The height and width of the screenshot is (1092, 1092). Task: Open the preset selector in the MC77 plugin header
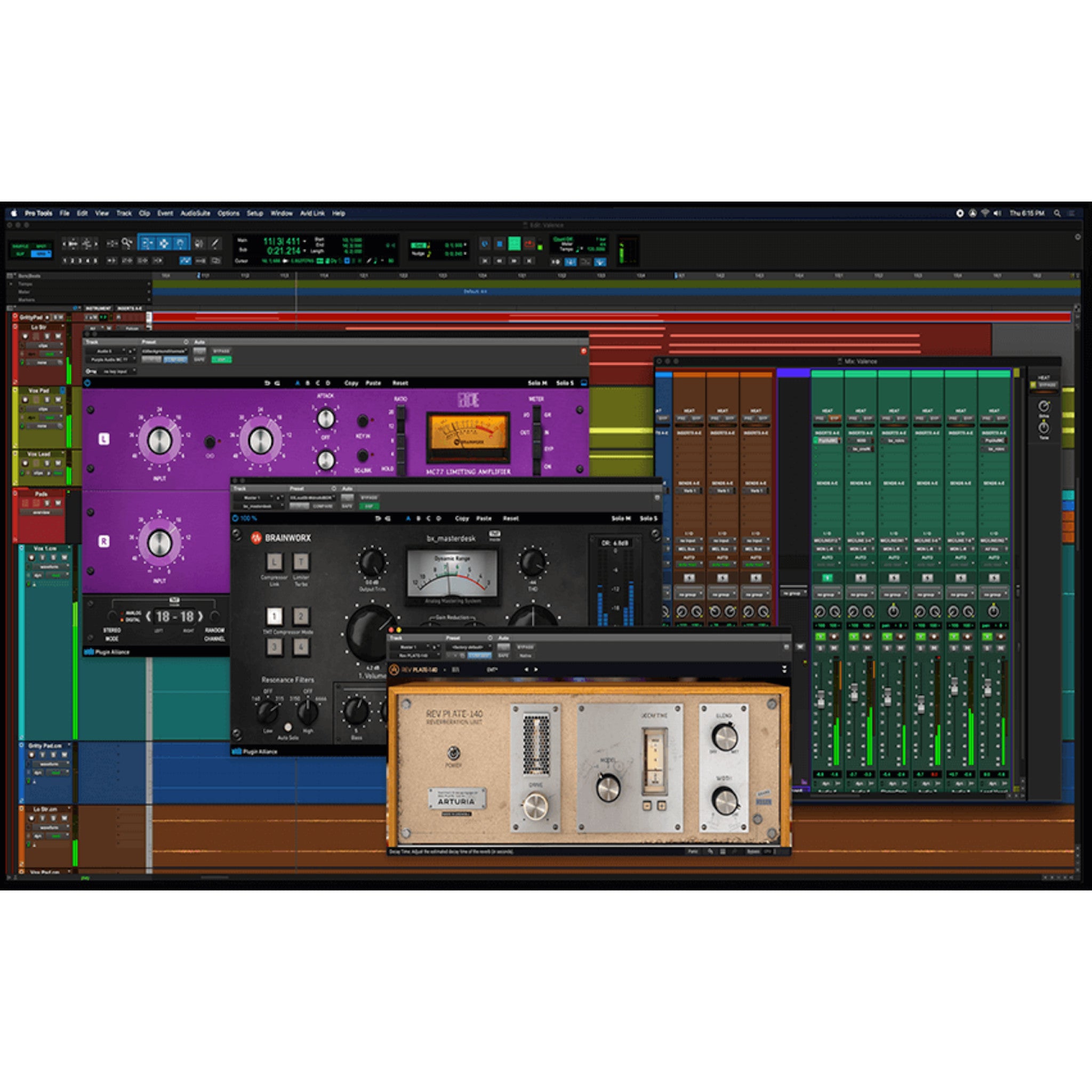point(164,351)
